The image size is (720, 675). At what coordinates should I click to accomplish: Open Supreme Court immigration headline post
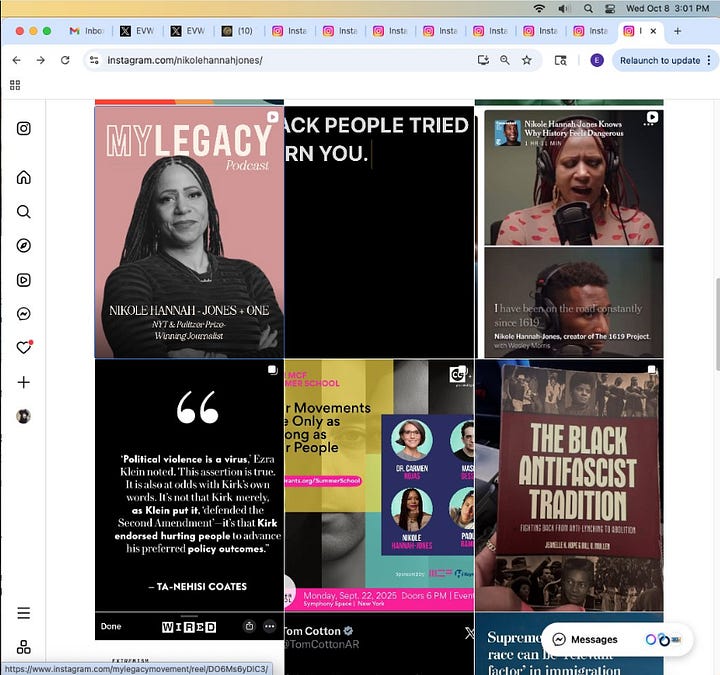569,644
